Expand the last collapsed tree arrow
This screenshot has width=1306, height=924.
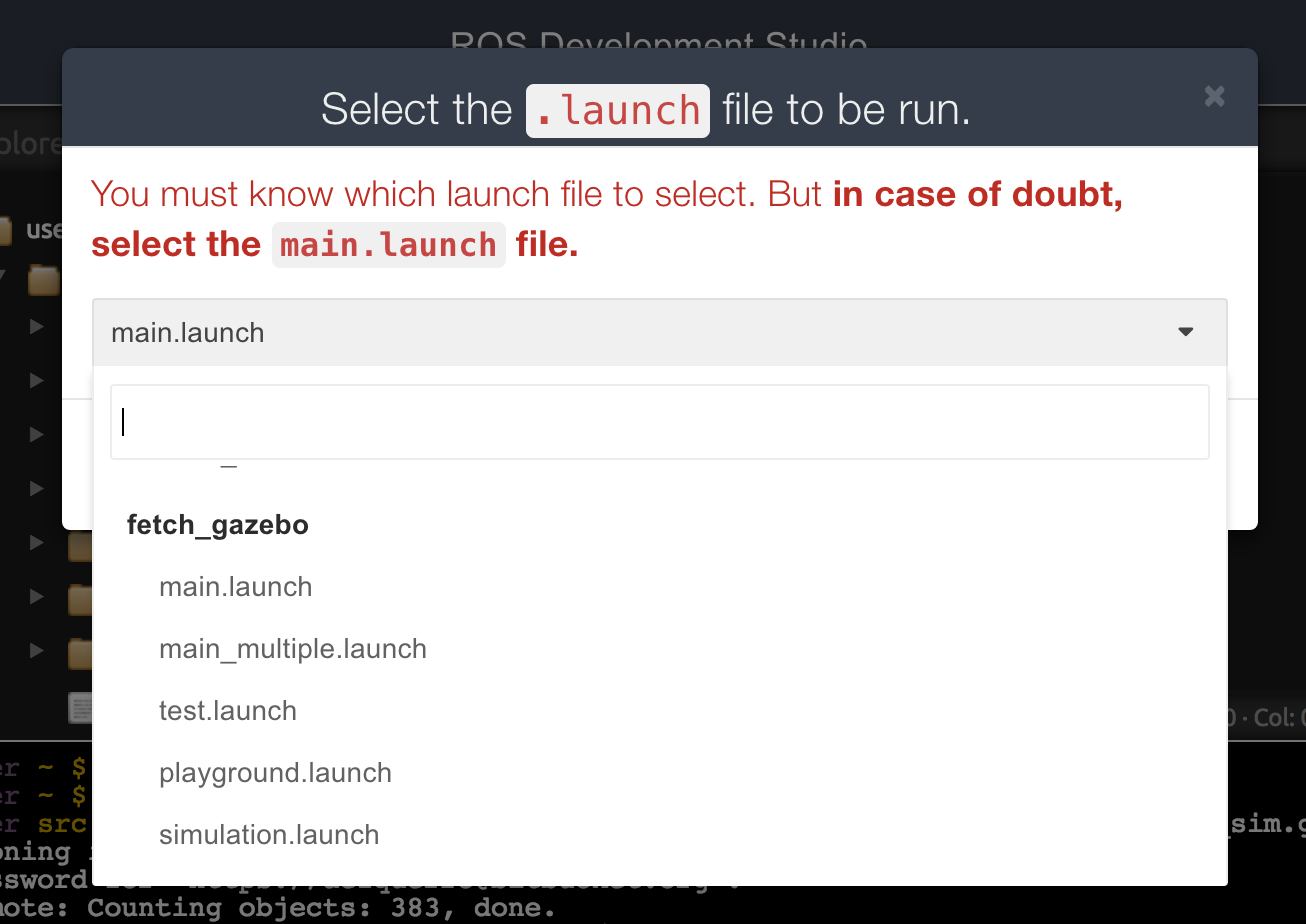click(36, 650)
